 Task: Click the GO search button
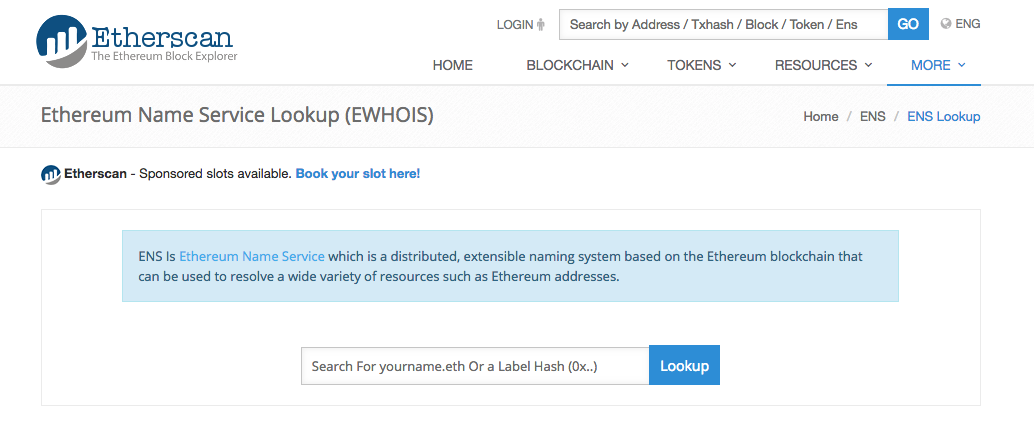click(x=908, y=24)
